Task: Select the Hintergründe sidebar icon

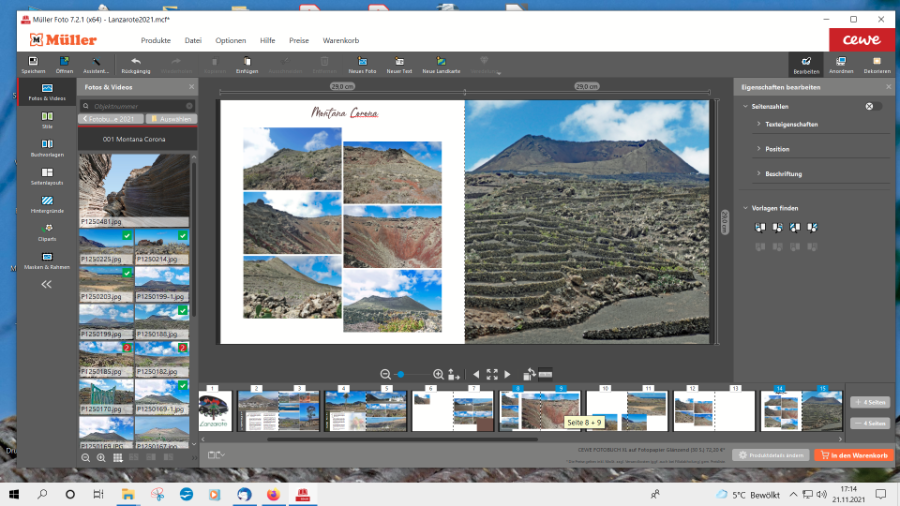Action: [47, 202]
